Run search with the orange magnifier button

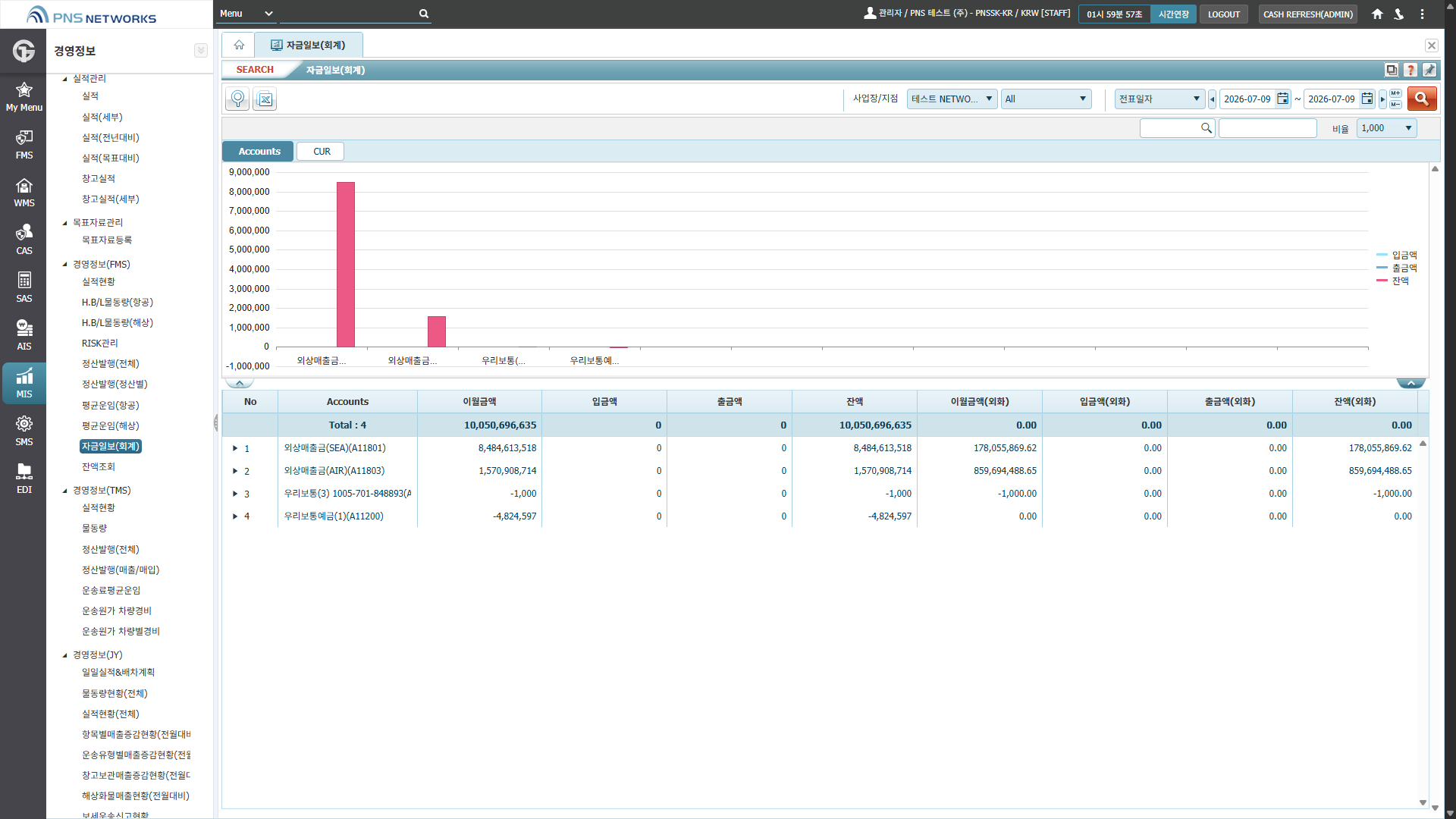click(x=1422, y=99)
